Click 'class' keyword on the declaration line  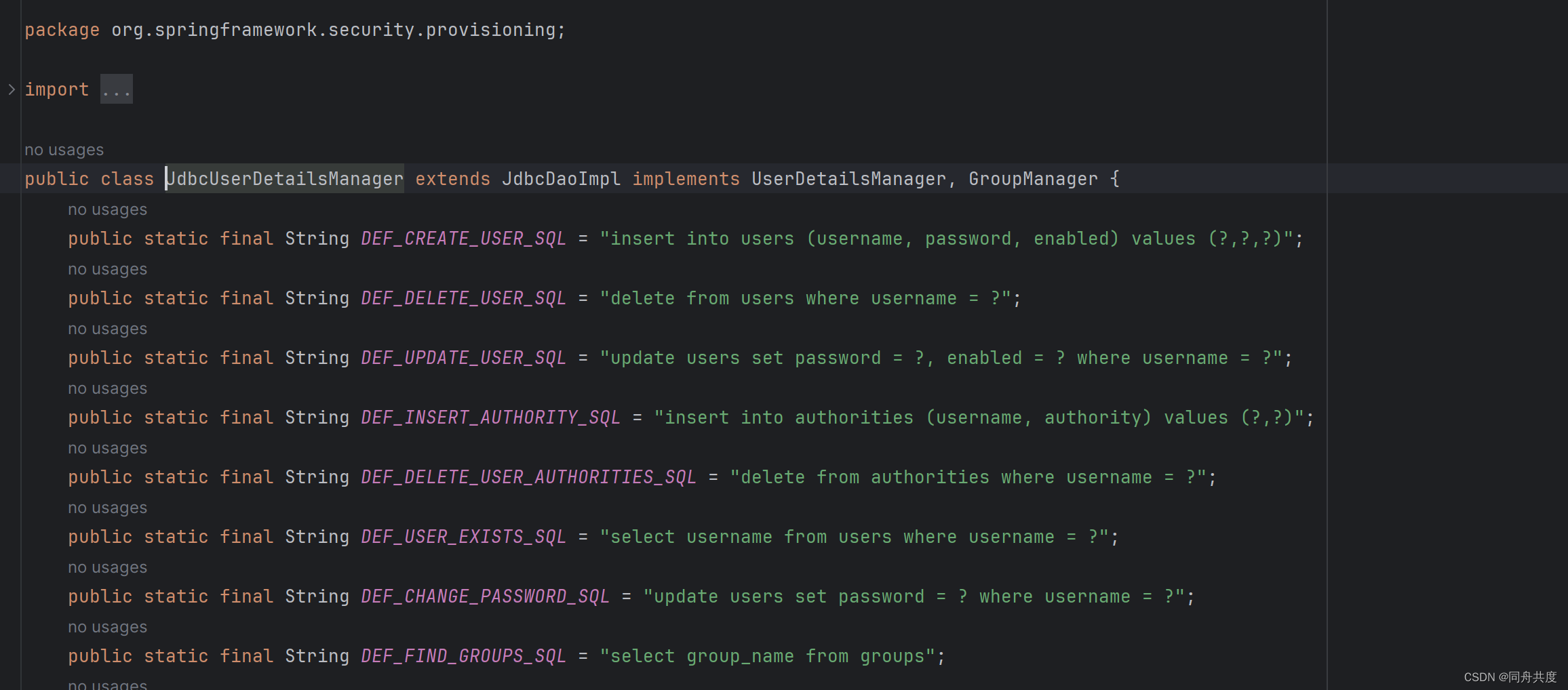click(x=128, y=179)
